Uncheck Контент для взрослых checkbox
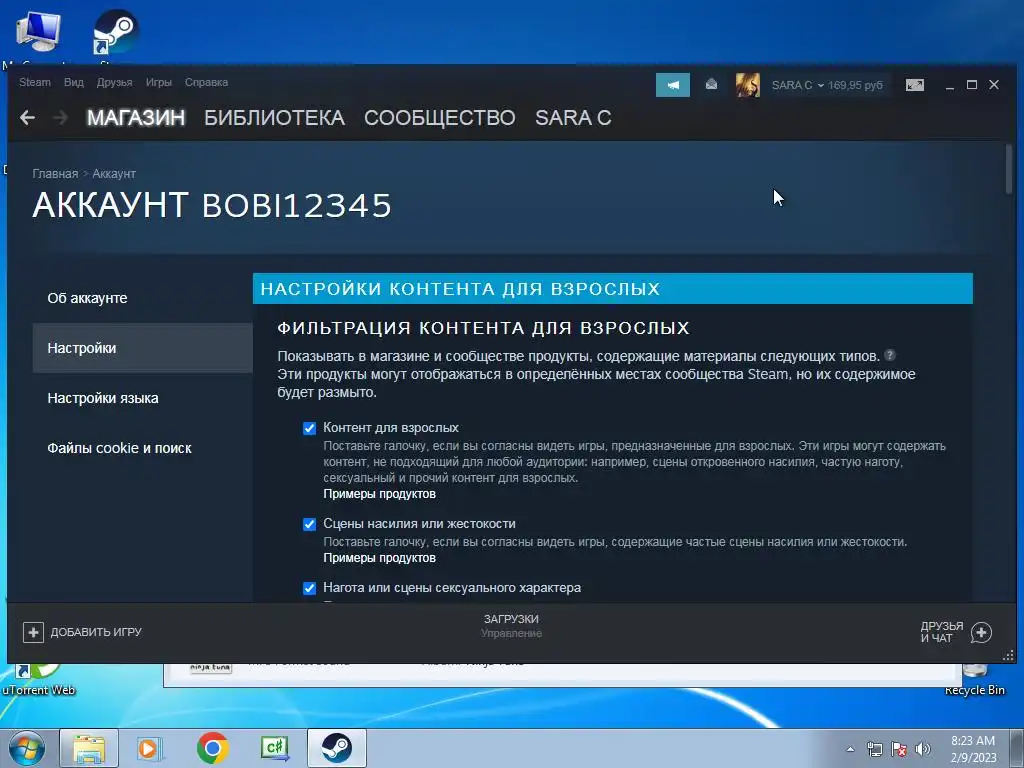This screenshot has height=768, width=1024. tap(310, 428)
